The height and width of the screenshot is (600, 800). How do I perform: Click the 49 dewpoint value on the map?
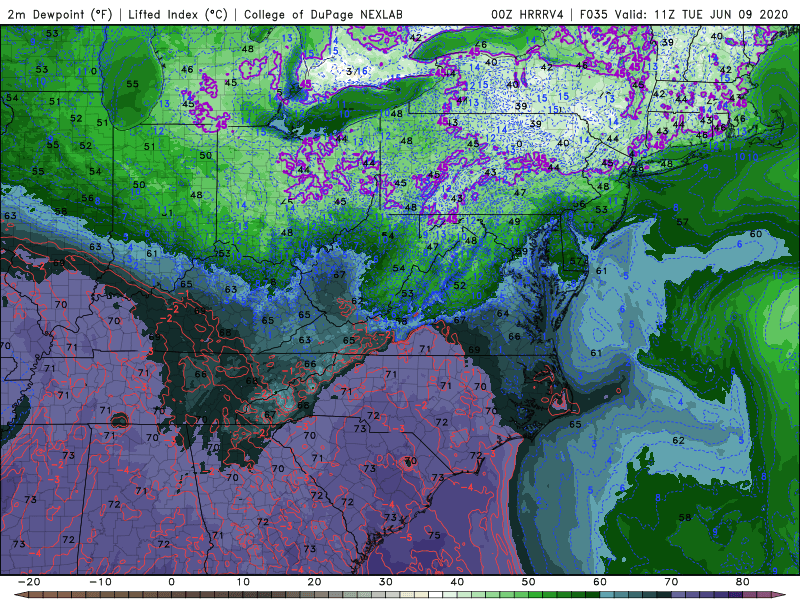[x=514, y=221]
